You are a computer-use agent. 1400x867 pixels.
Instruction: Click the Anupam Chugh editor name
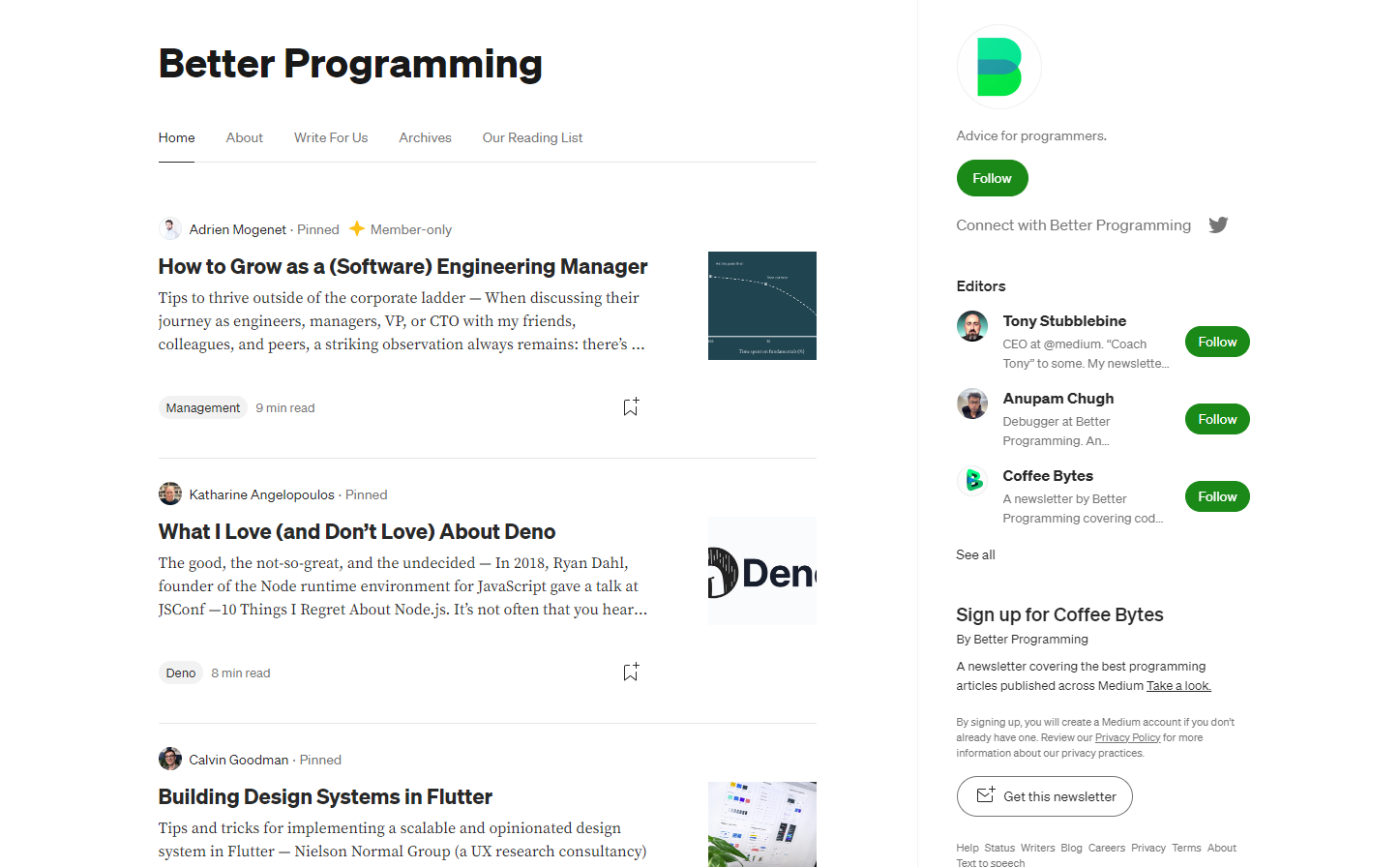click(1058, 399)
